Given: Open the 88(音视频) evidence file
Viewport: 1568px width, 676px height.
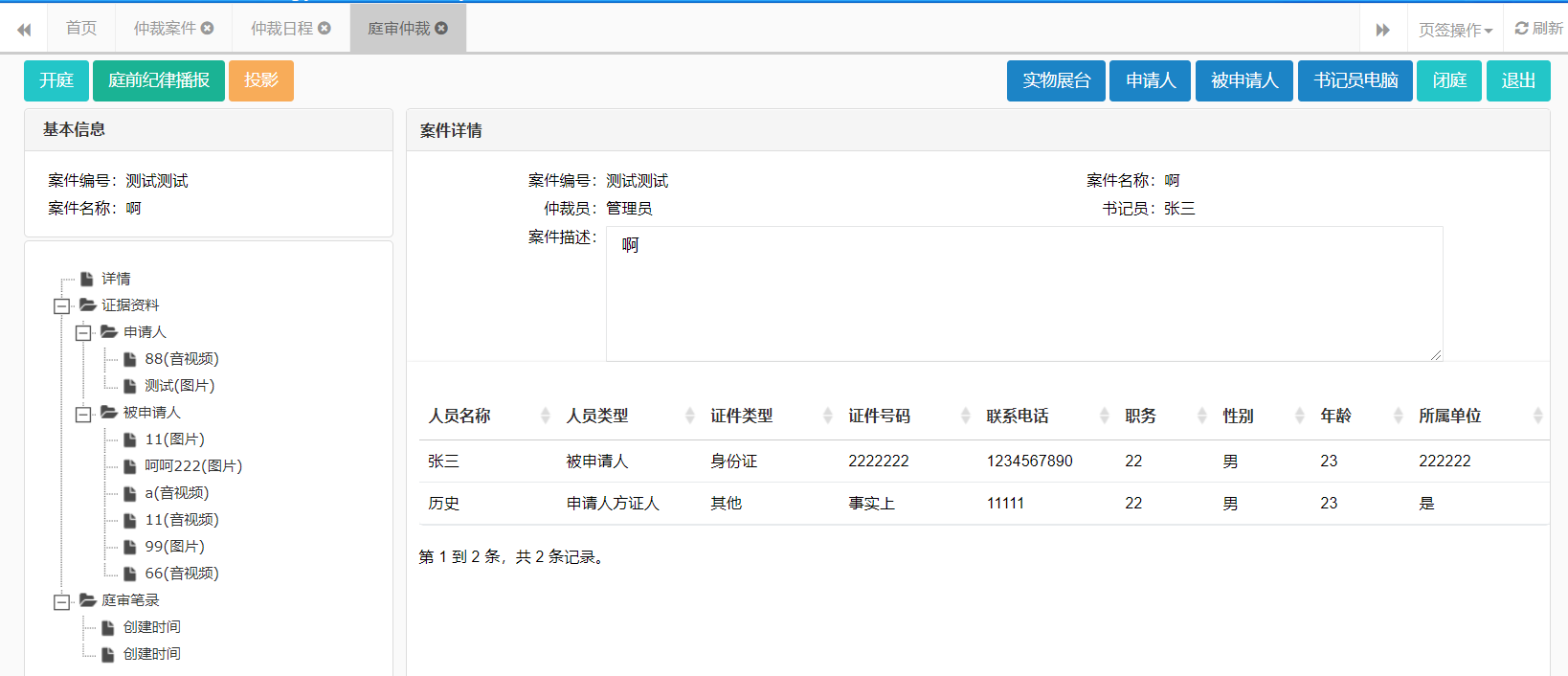Looking at the screenshot, I should 181,359.
